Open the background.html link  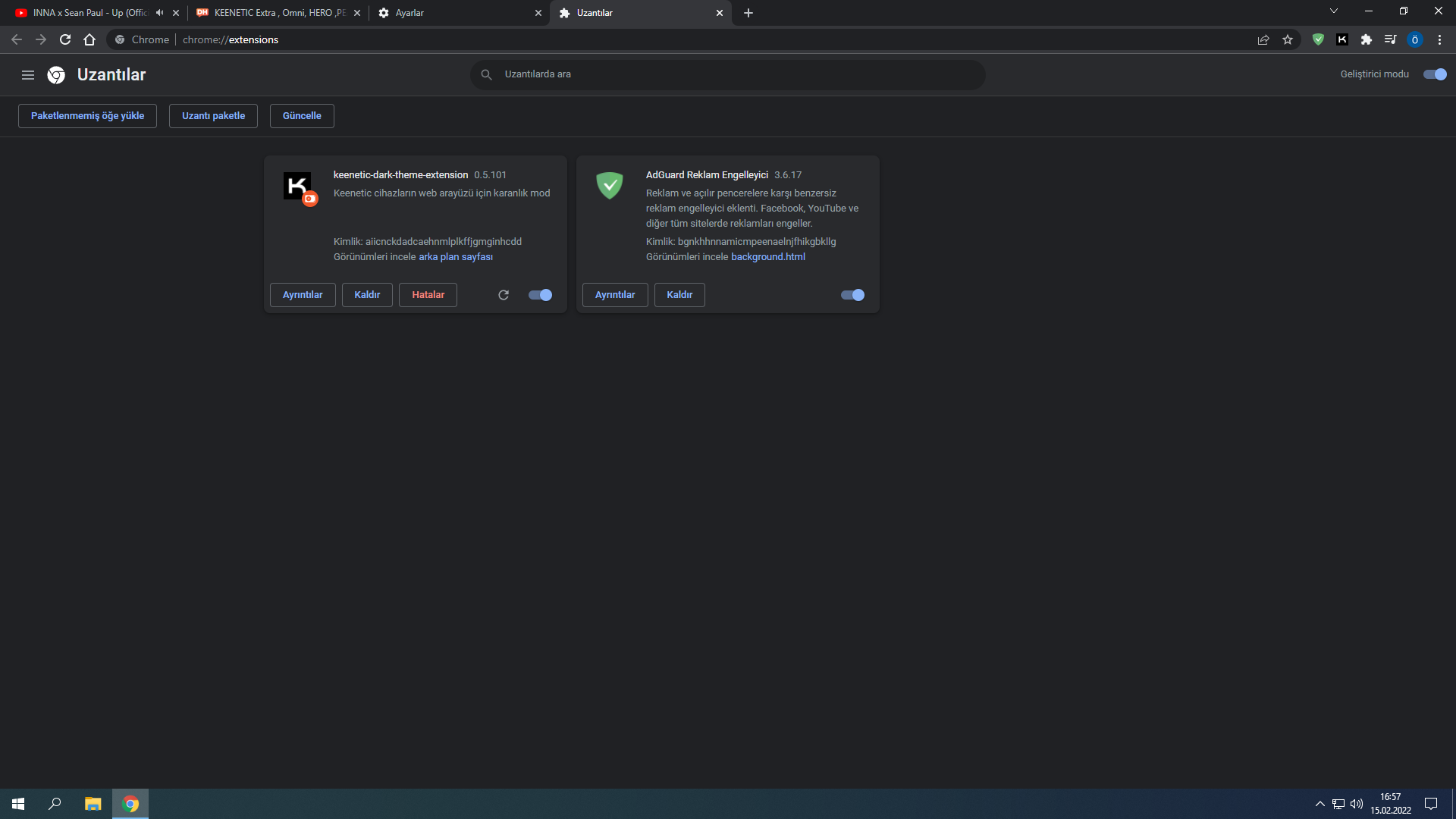[x=768, y=257]
